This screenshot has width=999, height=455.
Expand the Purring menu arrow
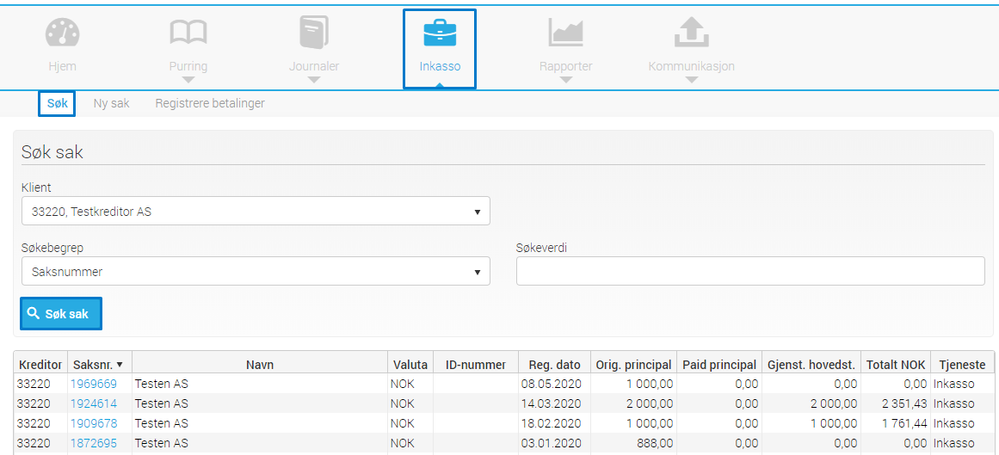(x=188, y=80)
